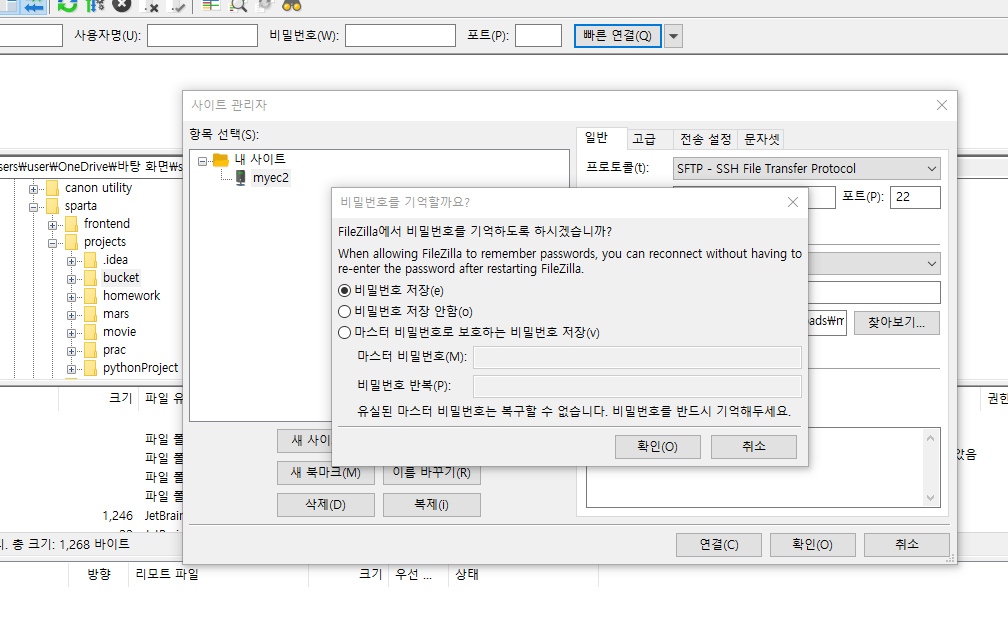
Task: Click the disconnect from server toolbar icon
Action: click(x=150, y=5)
